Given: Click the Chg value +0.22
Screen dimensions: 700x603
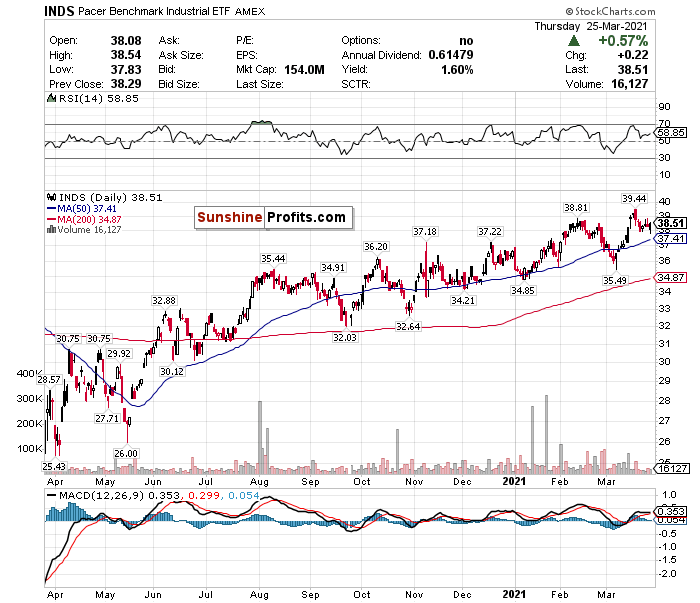Looking at the screenshot, I should click(633, 55).
